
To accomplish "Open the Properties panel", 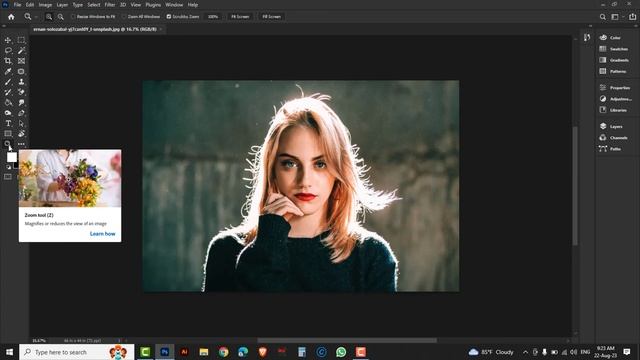I will pyautogui.click(x=616, y=88).
